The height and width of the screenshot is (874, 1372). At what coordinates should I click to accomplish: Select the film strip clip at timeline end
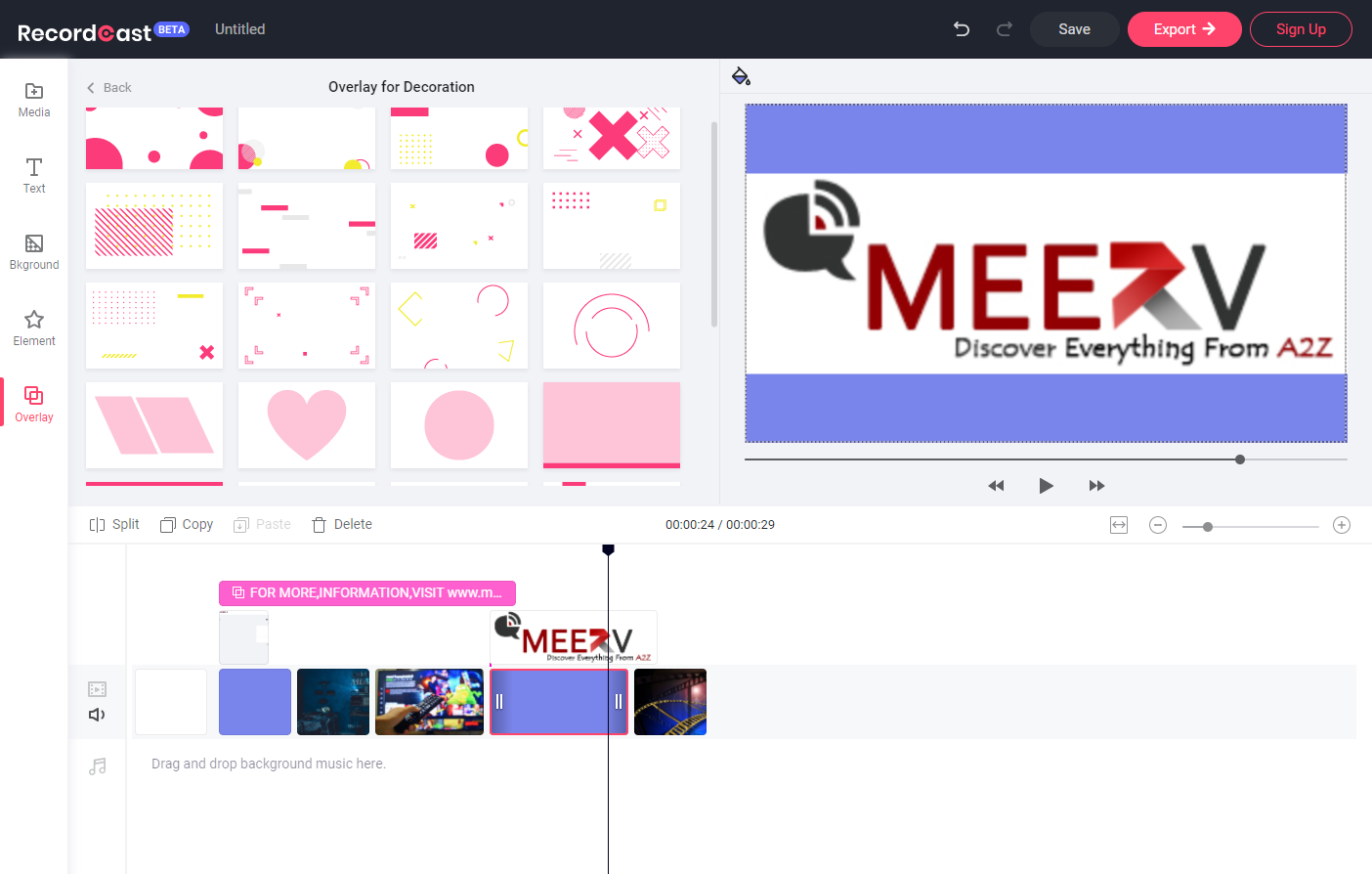[x=670, y=702]
